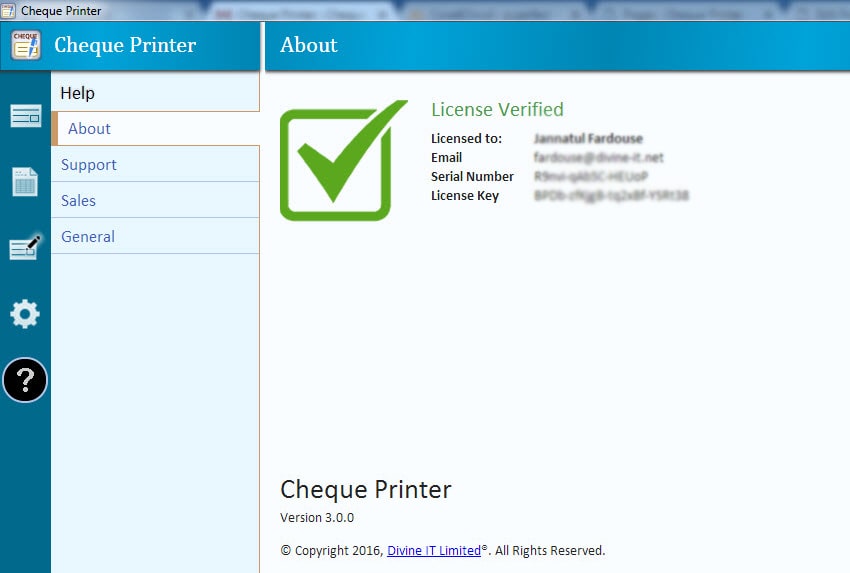
Task: Open settings via the gear icon
Action: point(25,314)
